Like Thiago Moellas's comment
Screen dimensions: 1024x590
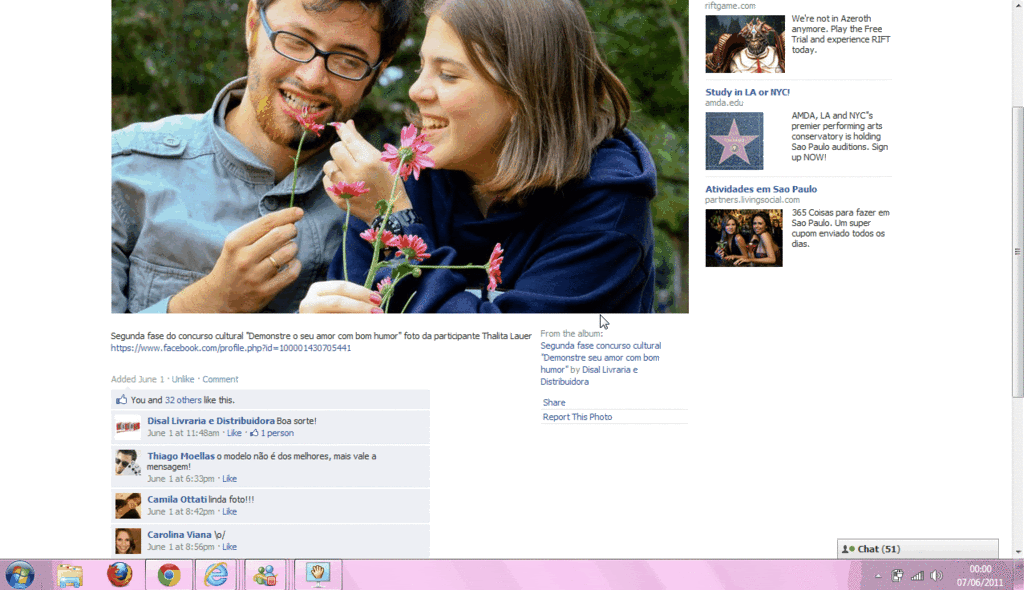point(229,479)
